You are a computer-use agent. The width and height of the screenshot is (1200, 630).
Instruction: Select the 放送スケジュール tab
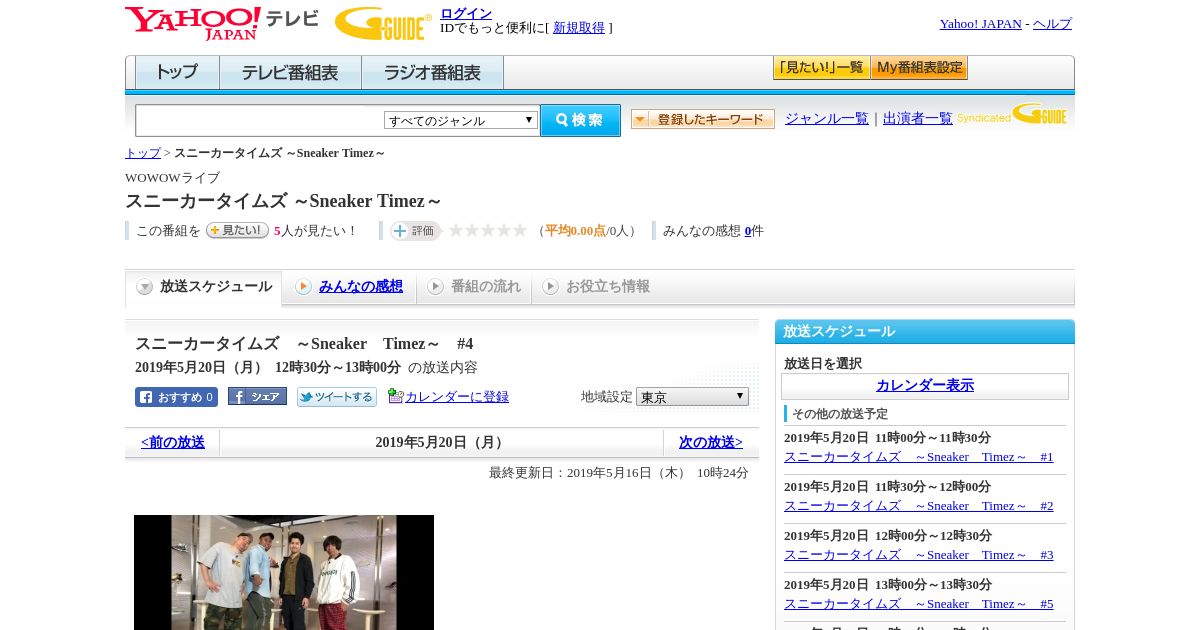click(x=204, y=287)
